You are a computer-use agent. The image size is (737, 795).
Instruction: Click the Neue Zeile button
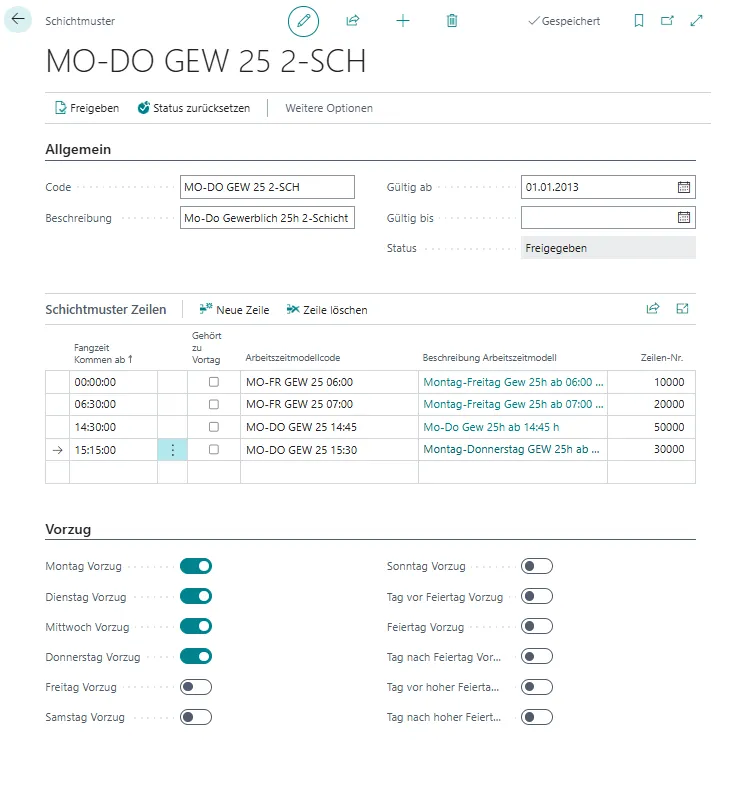pyautogui.click(x=234, y=310)
